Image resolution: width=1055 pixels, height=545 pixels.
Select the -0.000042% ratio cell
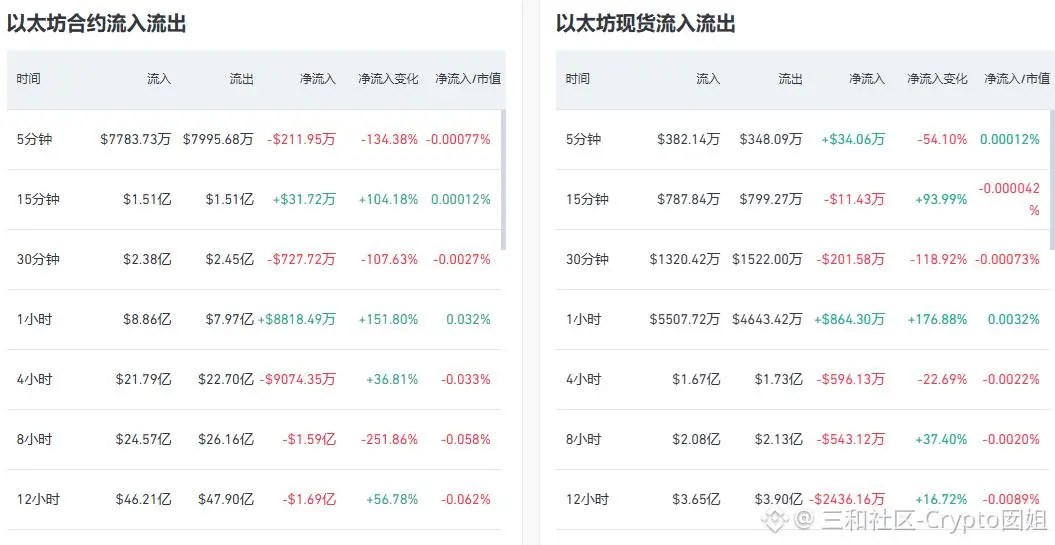pyautogui.click(x=1009, y=199)
